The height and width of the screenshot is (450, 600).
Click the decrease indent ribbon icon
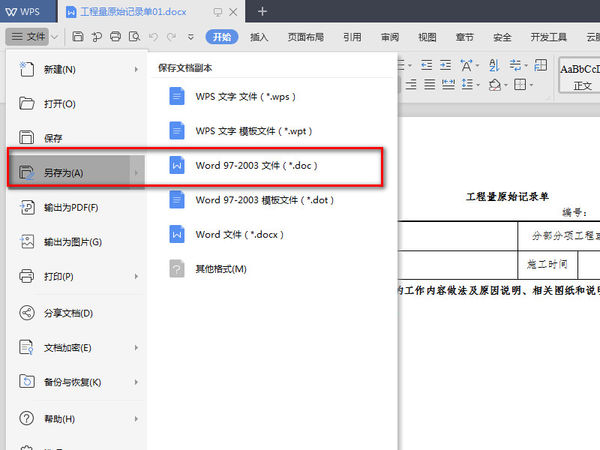click(426, 65)
